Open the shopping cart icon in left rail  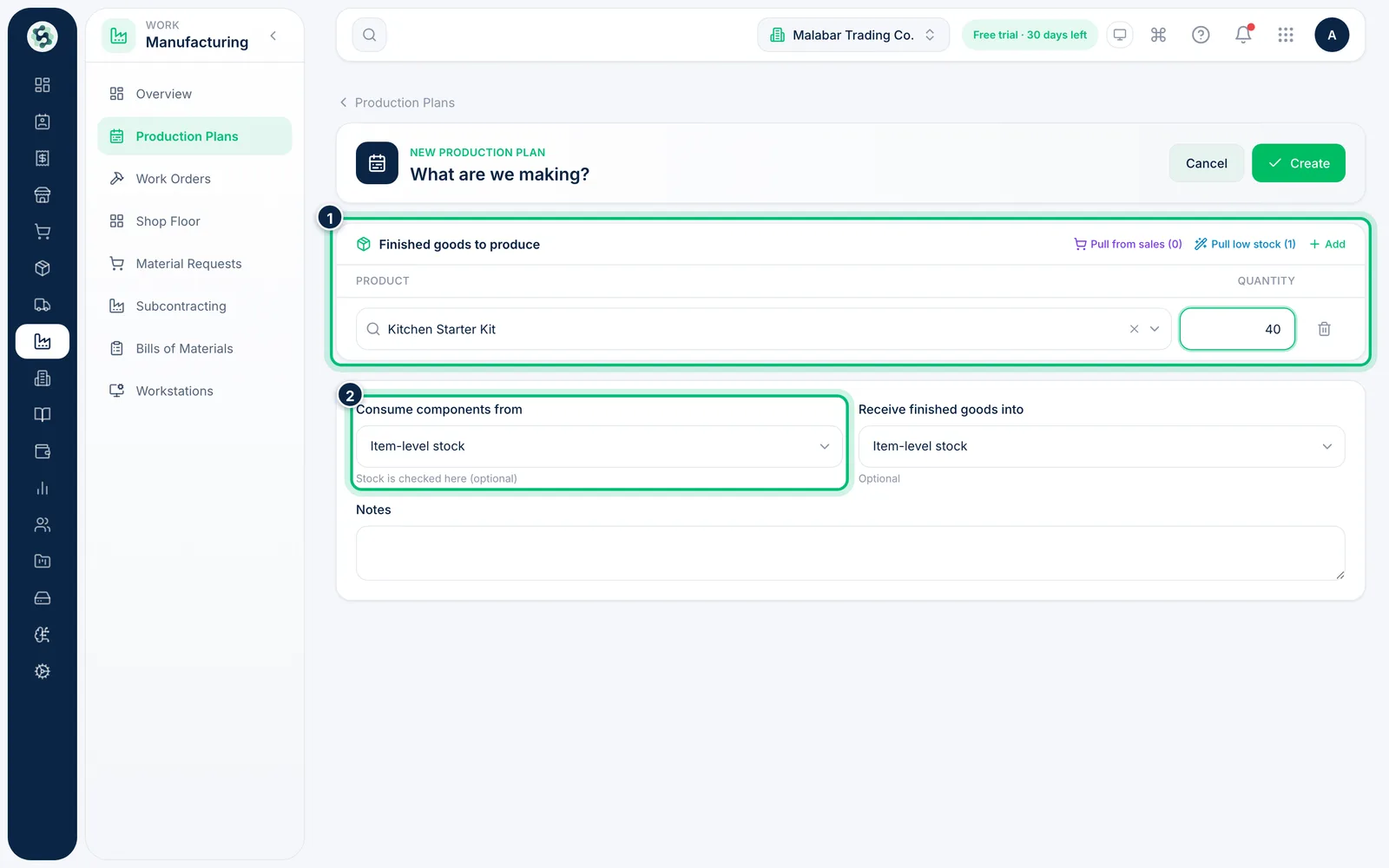pyautogui.click(x=42, y=232)
